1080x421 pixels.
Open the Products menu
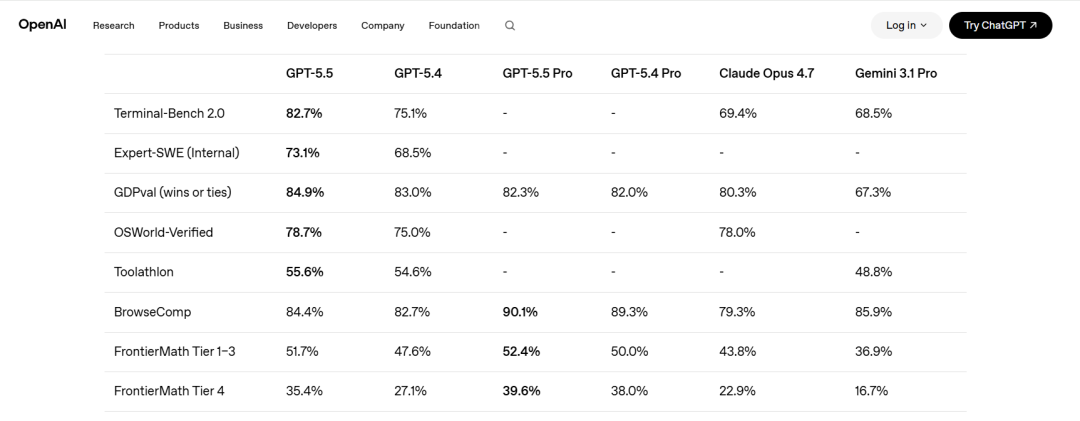pyautogui.click(x=179, y=26)
